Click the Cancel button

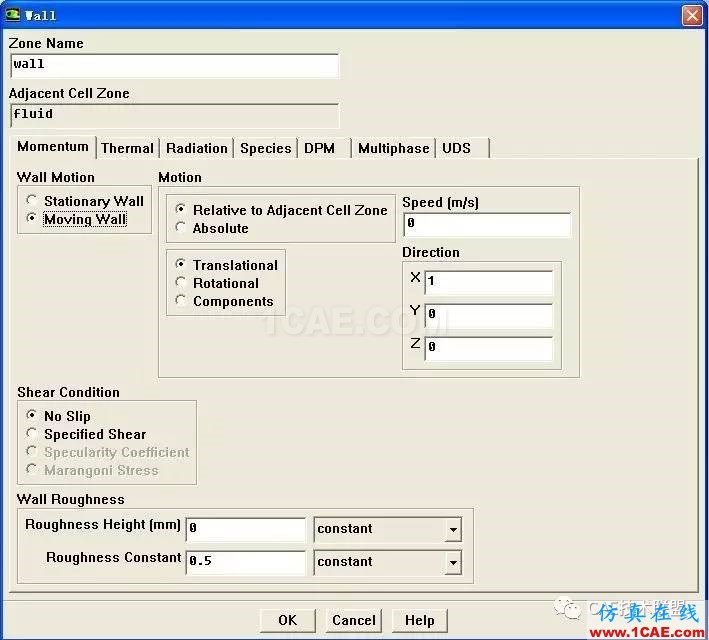click(x=354, y=620)
